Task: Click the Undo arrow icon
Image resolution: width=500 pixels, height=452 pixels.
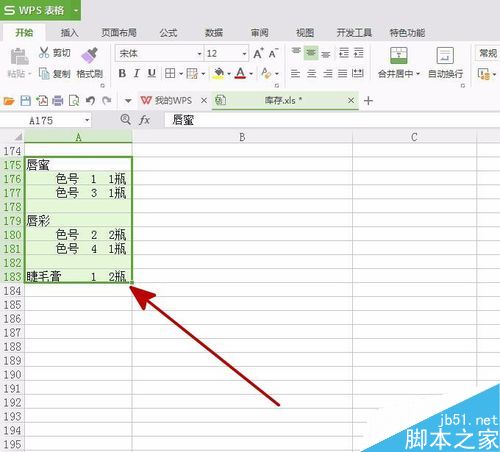Action: click(90, 100)
